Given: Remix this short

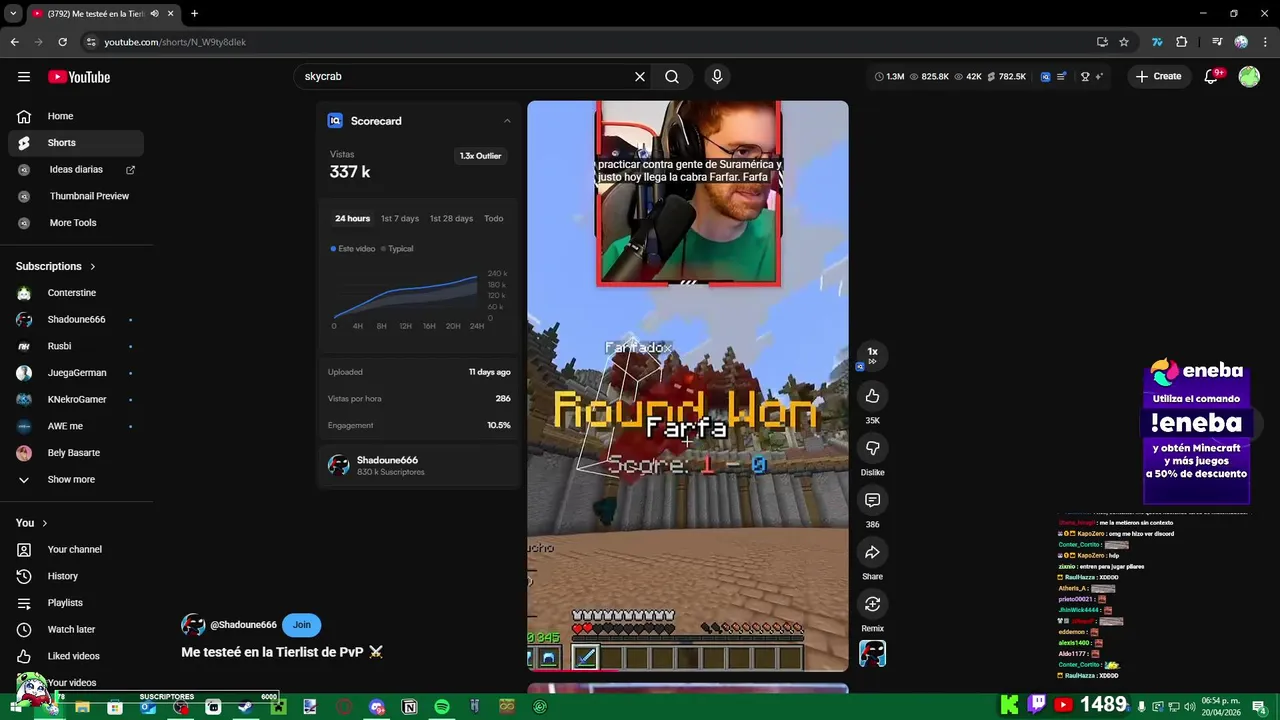Looking at the screenshot, I should (x=872, y=604).
